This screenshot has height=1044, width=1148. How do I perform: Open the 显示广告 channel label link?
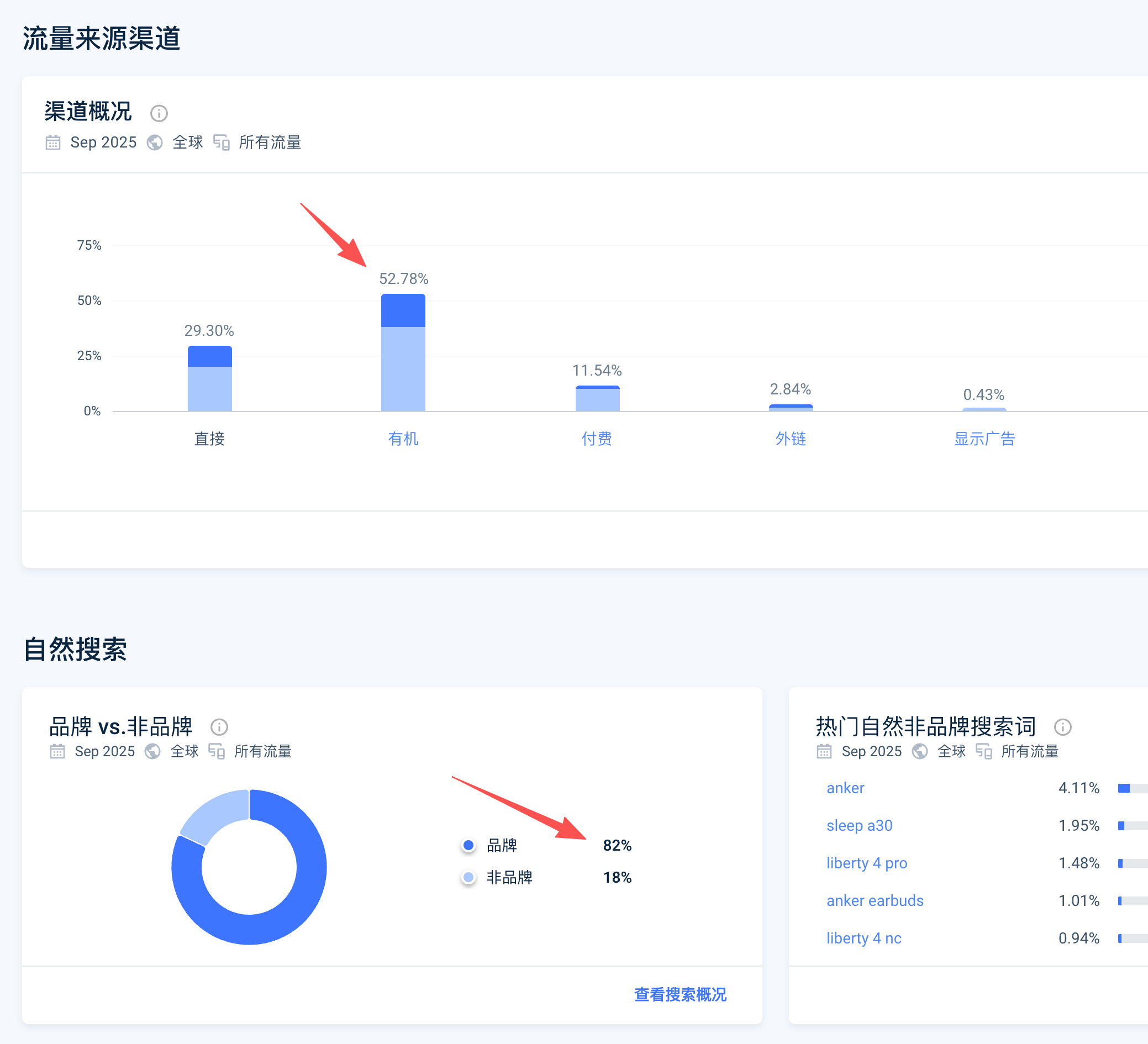(x=984, y=439)
